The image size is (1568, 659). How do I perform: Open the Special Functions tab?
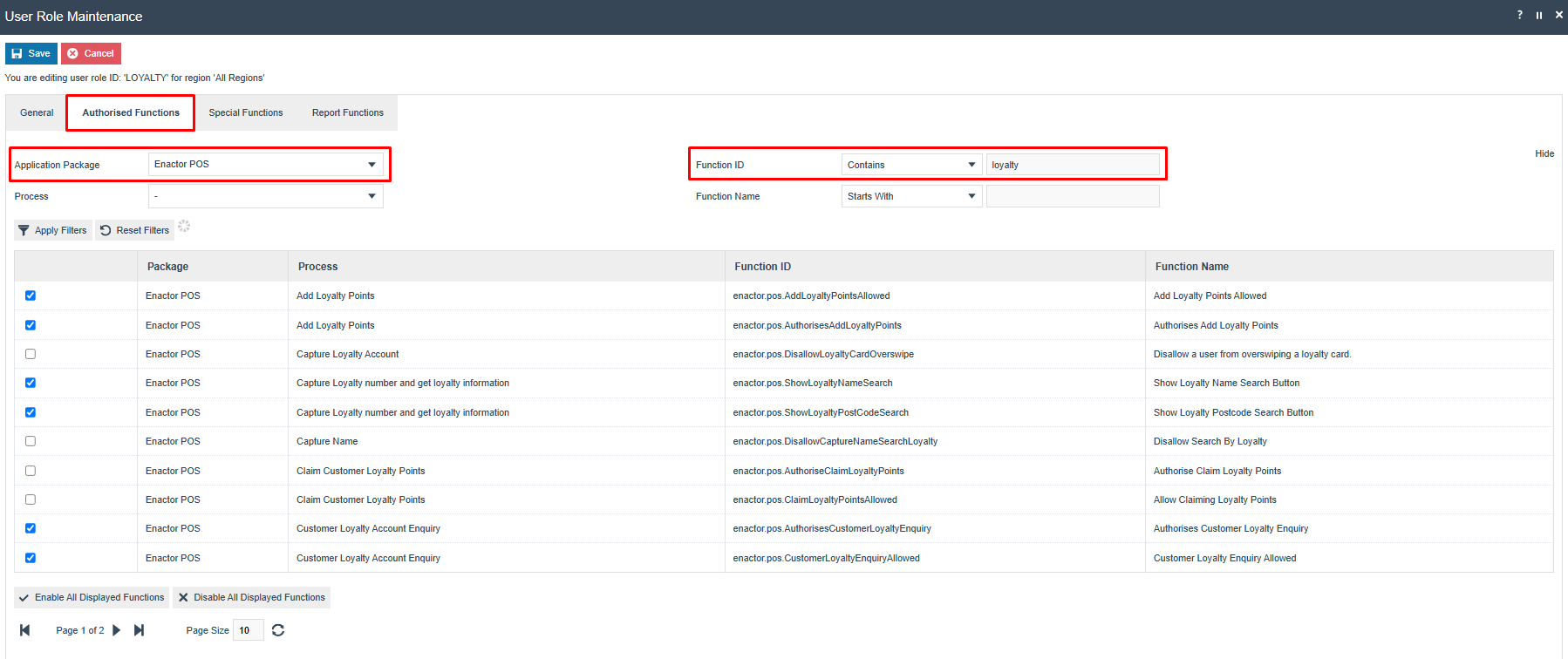tap(246, 112)
